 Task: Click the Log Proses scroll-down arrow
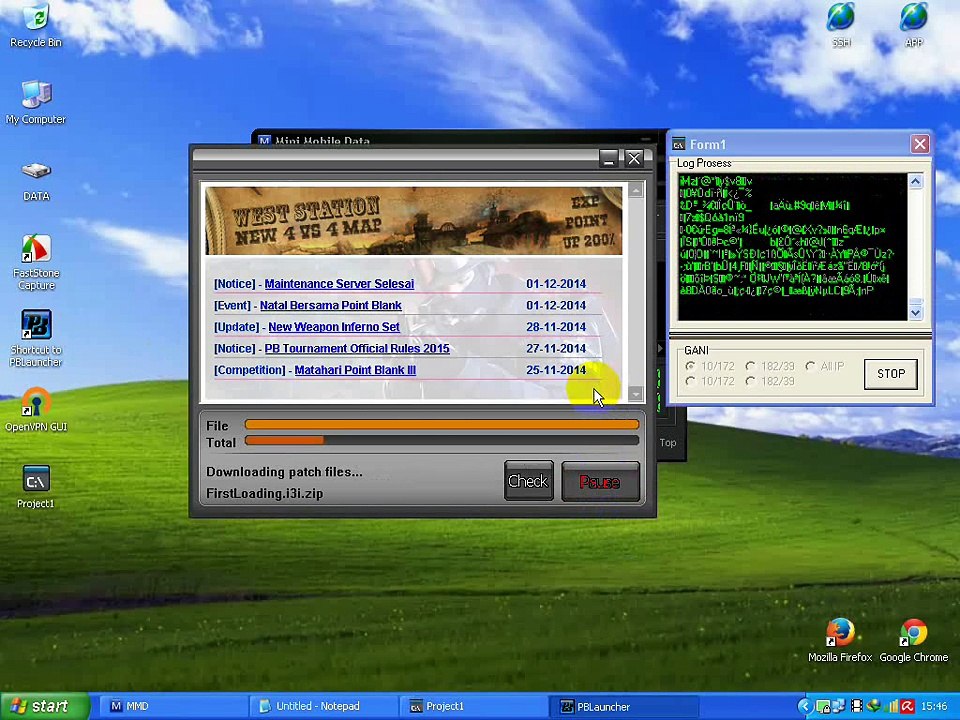pyautogui.click(x=915, y=313)
